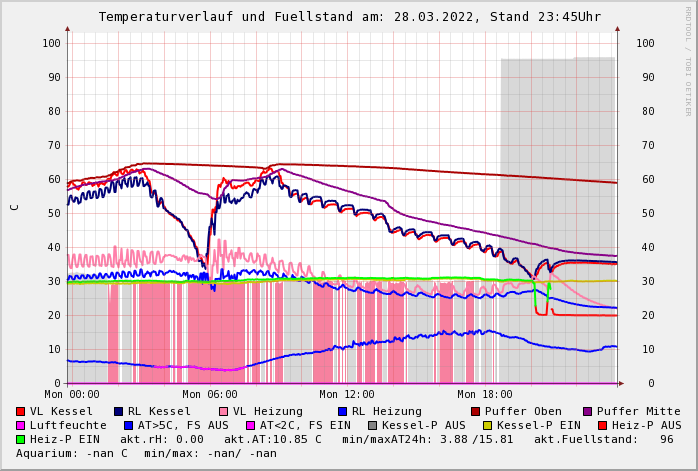The image size is (698, 471).
Task: Click the 'Kessel-P EIN' legend label
Action: tap(539, 426)
